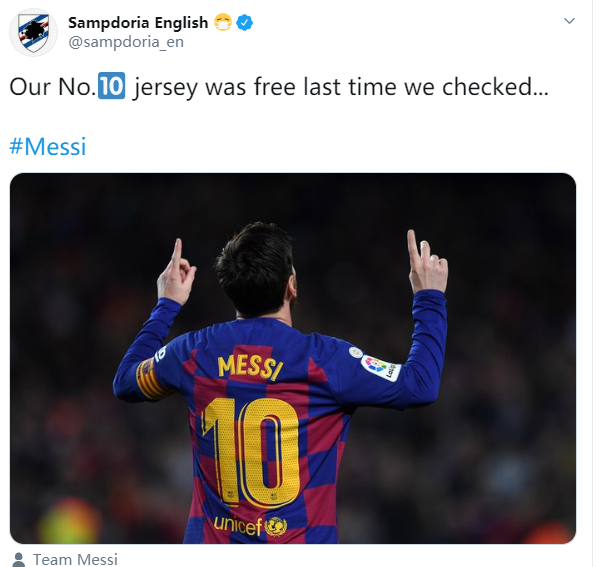
Task: Click the blue keycap 10 emoji
Action: [112, 86]
